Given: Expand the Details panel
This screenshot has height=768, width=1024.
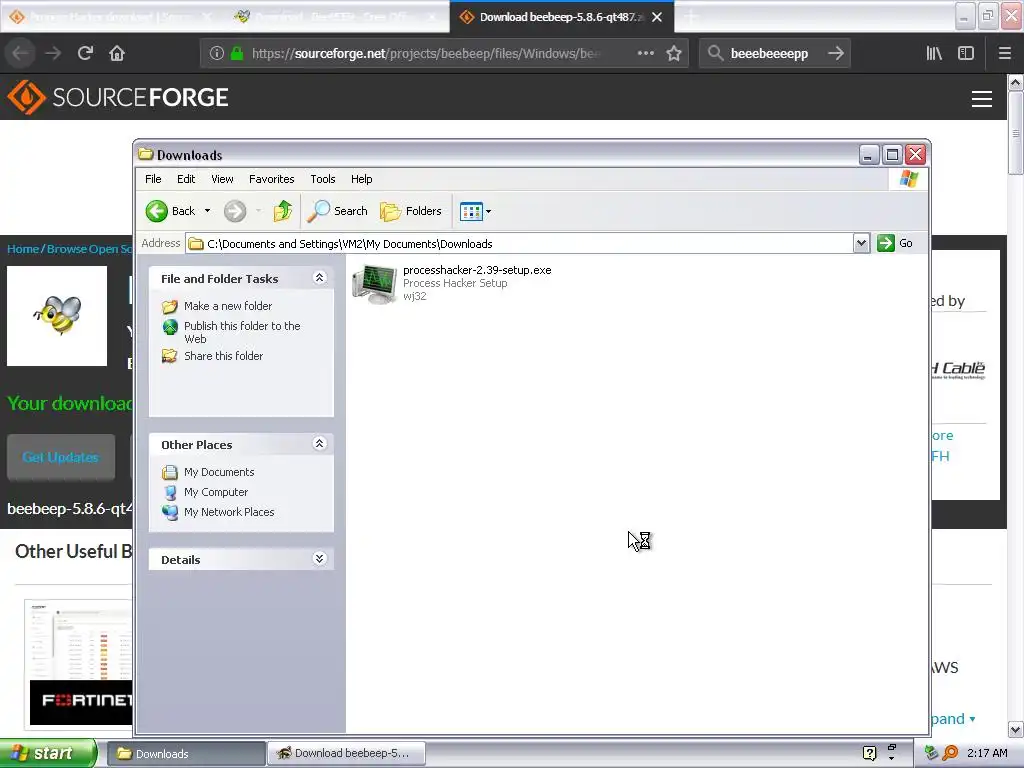Looking at the screenshot, I should [x=319, y=559].
